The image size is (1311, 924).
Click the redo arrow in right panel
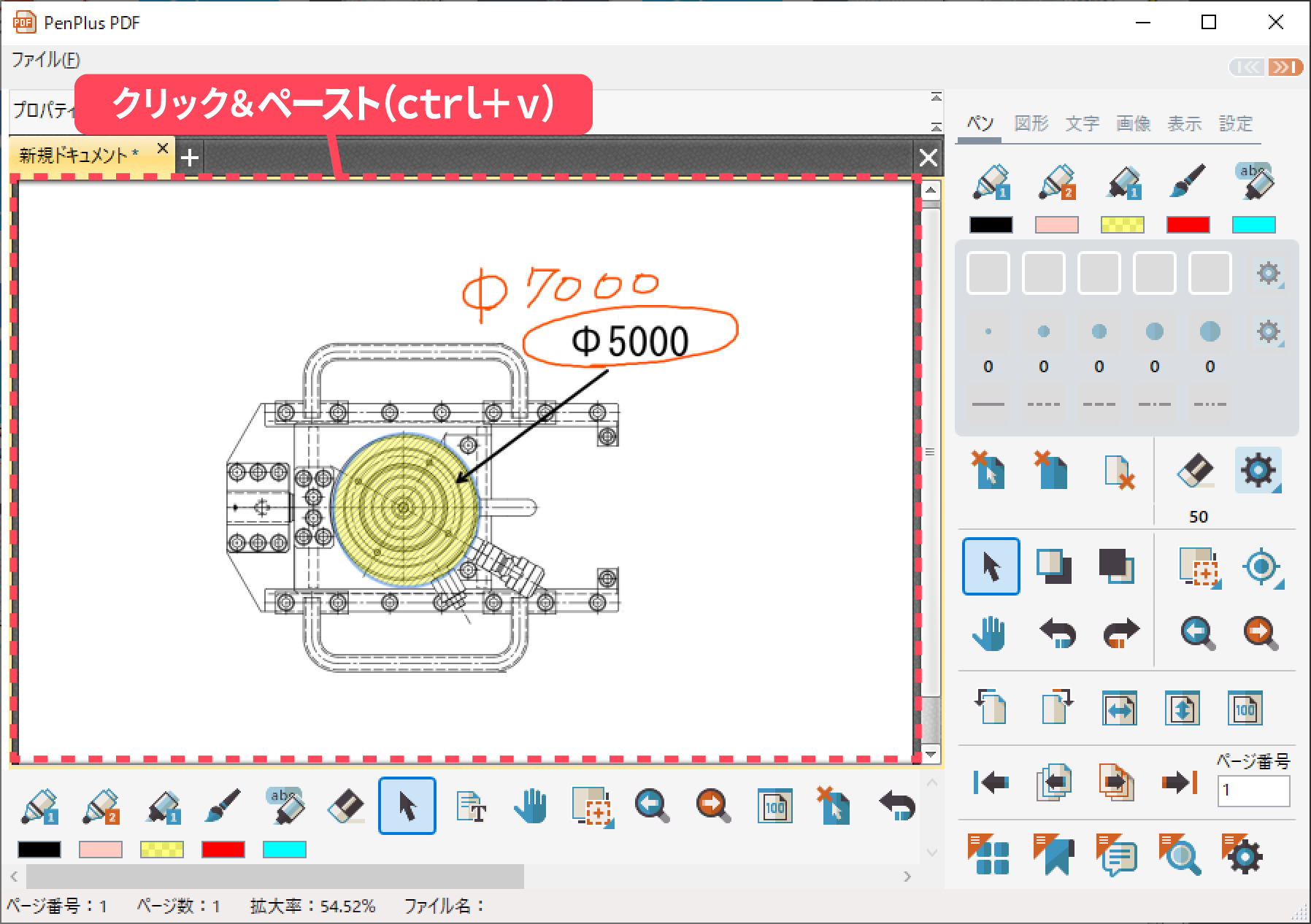click(1120, 633)
